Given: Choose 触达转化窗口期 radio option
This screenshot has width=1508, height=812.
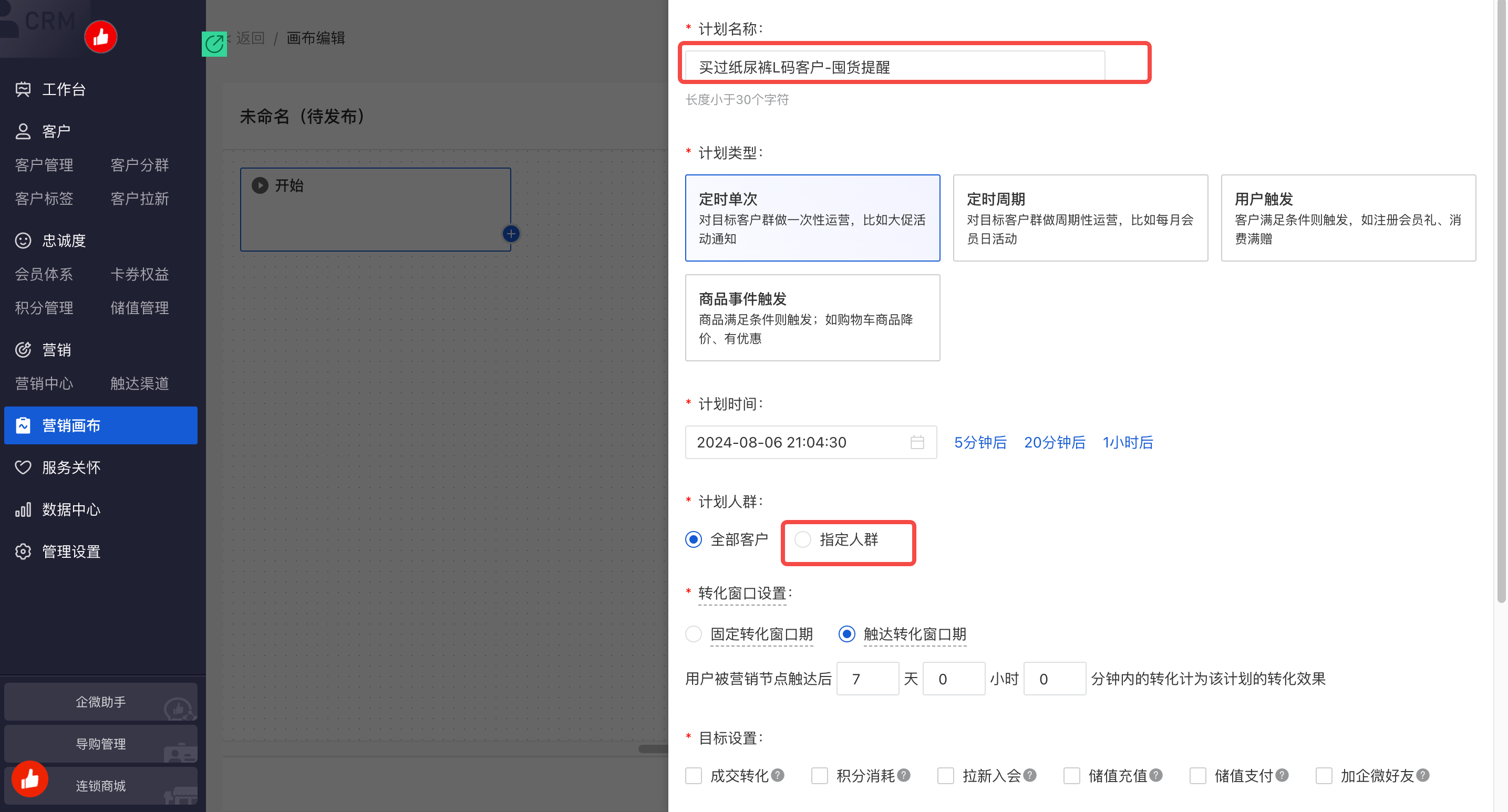Looking at the screenshot, I should tap(847, 634).
